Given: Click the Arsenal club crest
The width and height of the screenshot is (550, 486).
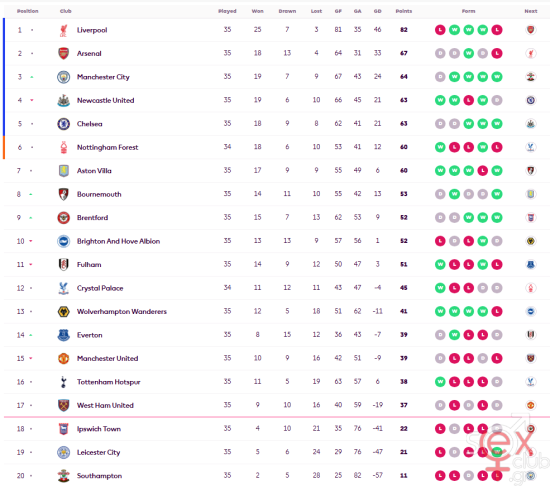Looking at the screenshot, I should tap(63, 53).
